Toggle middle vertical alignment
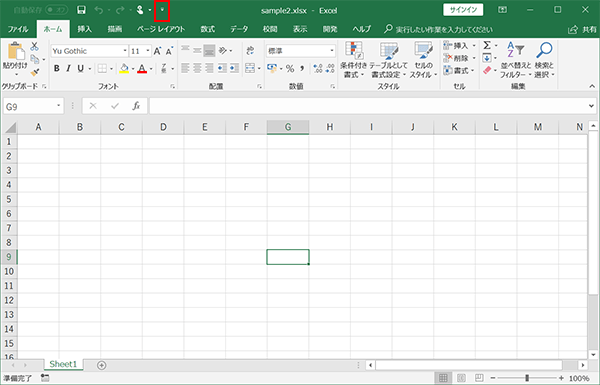This screenshot has height=385, width=600. tap(197, 51)
